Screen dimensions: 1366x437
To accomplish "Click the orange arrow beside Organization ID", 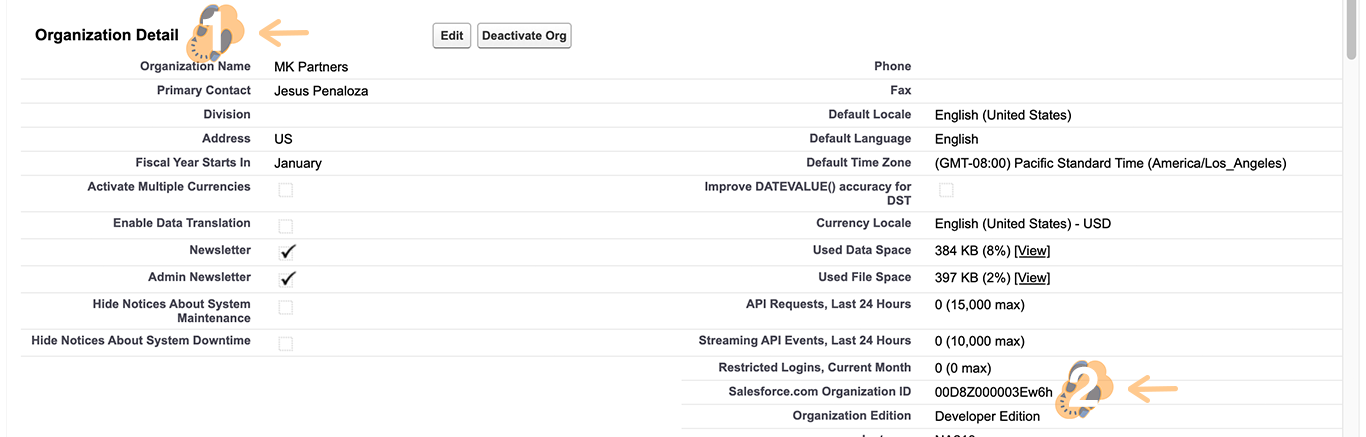I will pos(1153,387).
